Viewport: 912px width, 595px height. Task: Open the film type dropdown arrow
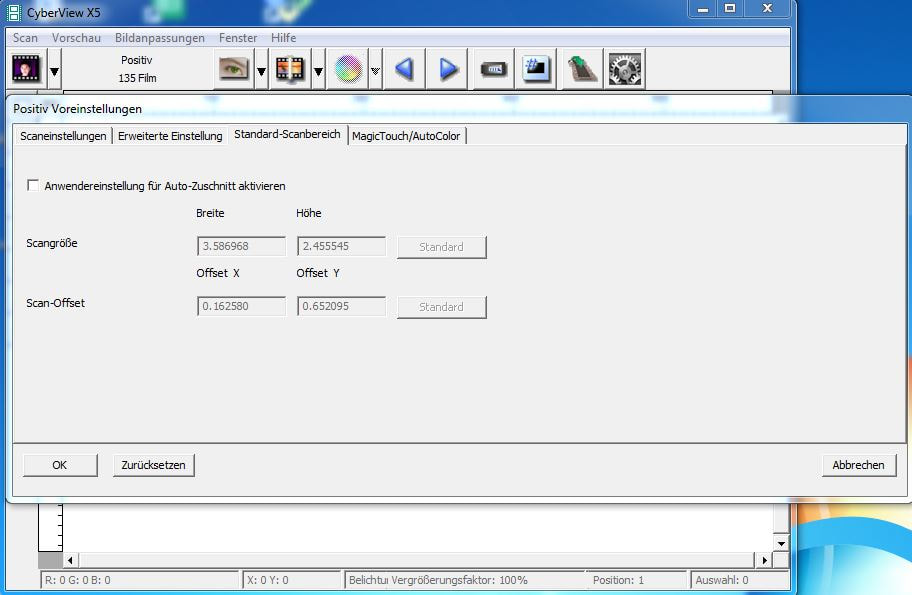(54, 71)
